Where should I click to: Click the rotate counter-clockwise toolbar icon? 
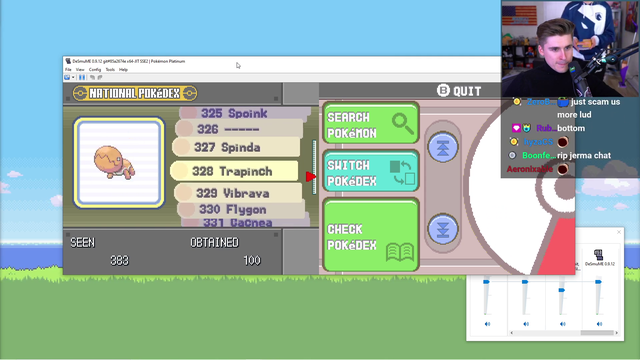point(92,77)
